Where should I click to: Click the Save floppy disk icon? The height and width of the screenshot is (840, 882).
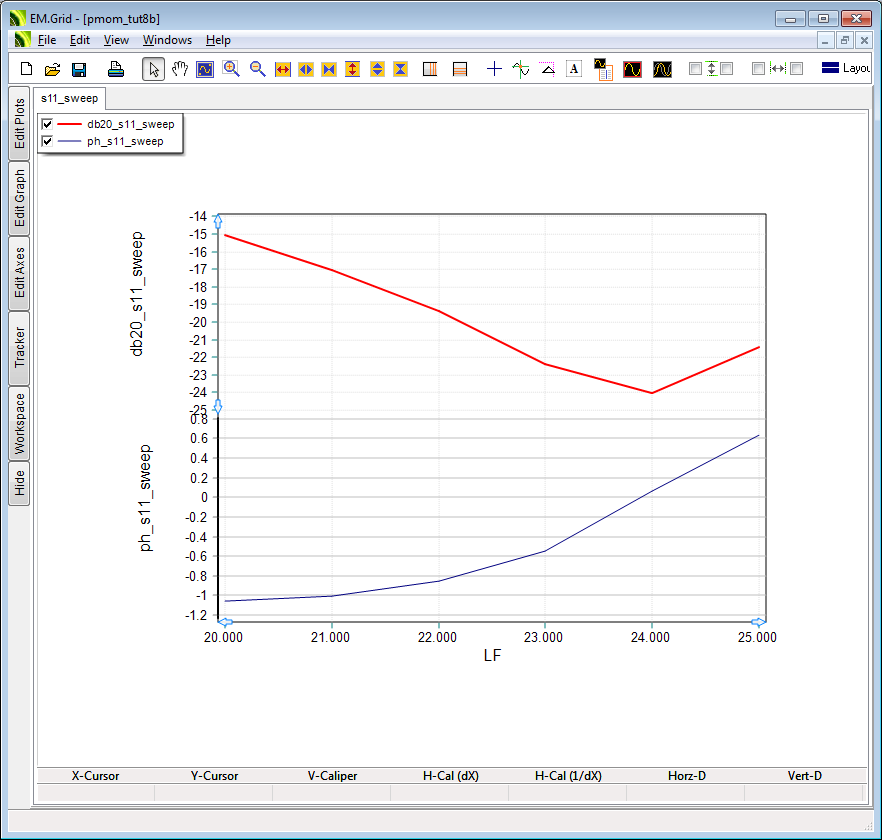[79, 69]
